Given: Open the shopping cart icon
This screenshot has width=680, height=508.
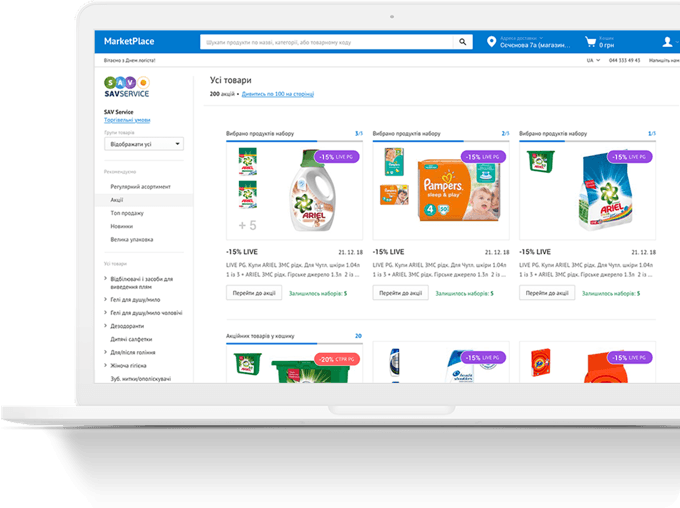Looking at the screenshot, I should click(590, 42).
